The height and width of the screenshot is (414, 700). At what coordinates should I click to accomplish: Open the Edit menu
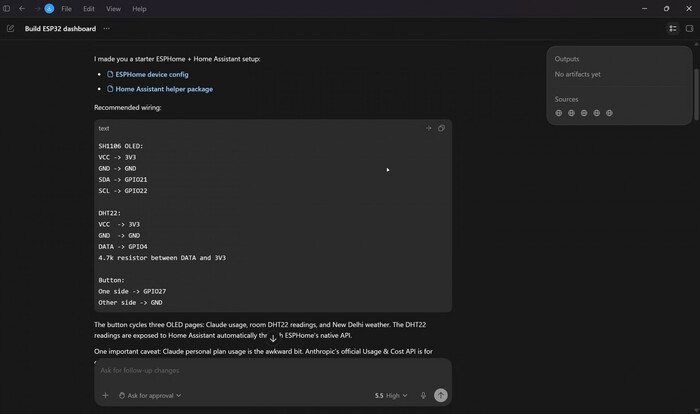[89, 9]
